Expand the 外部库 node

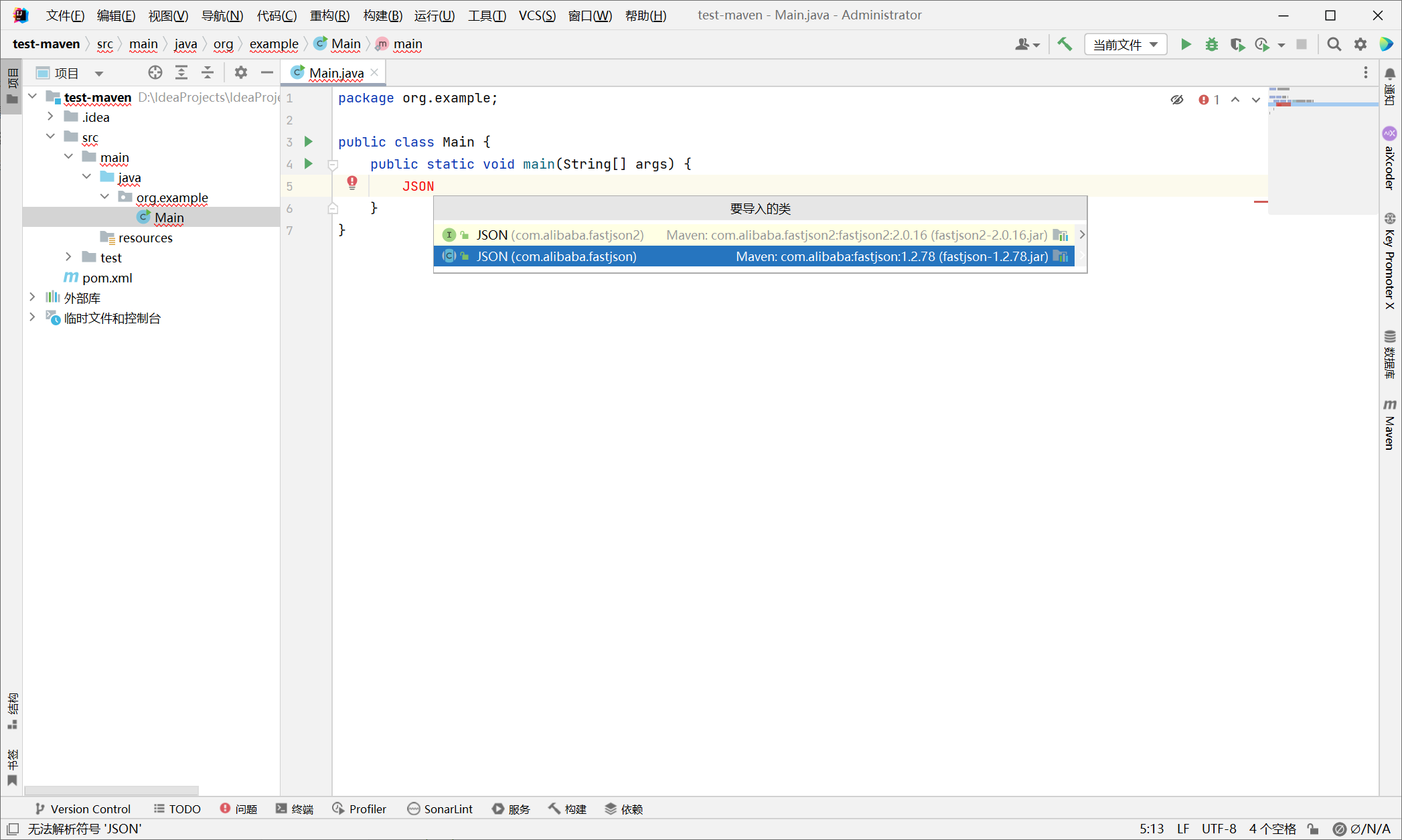(x=32, y=297)
